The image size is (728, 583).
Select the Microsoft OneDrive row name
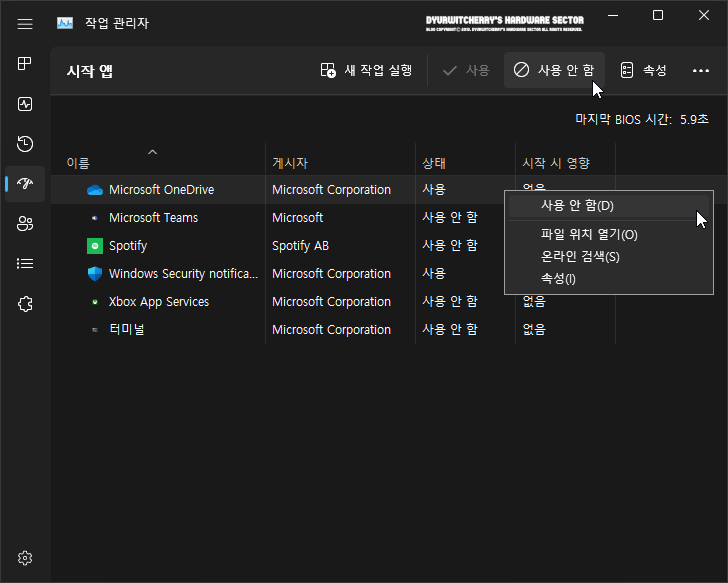(162, 190)
